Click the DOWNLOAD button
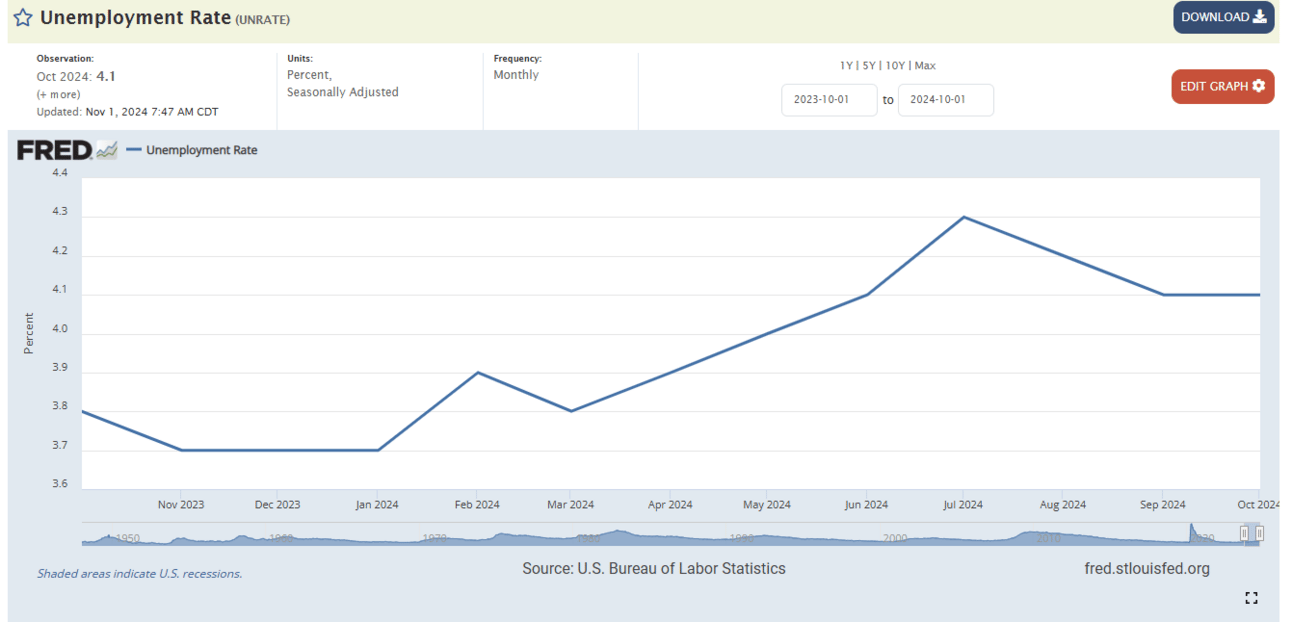This screenshot has width=1292, height=622. 1223,17
